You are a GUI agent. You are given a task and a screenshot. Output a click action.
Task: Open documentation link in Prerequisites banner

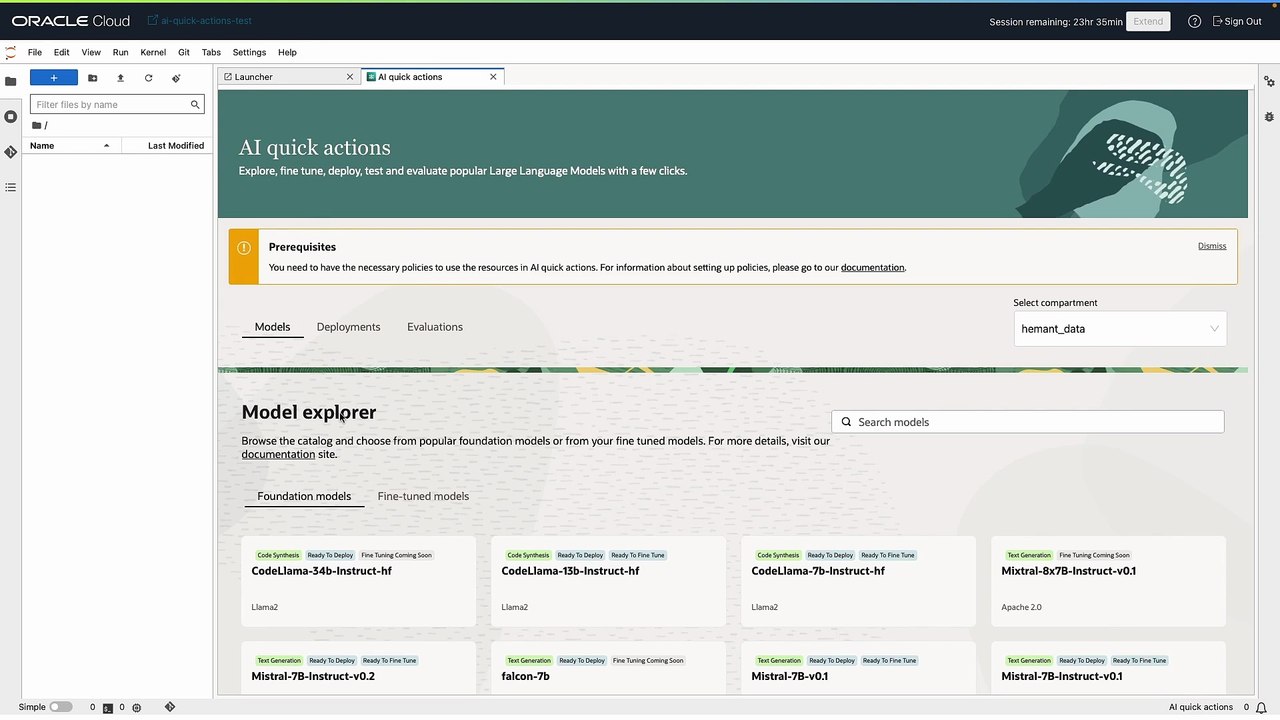[x=872, y=268]
